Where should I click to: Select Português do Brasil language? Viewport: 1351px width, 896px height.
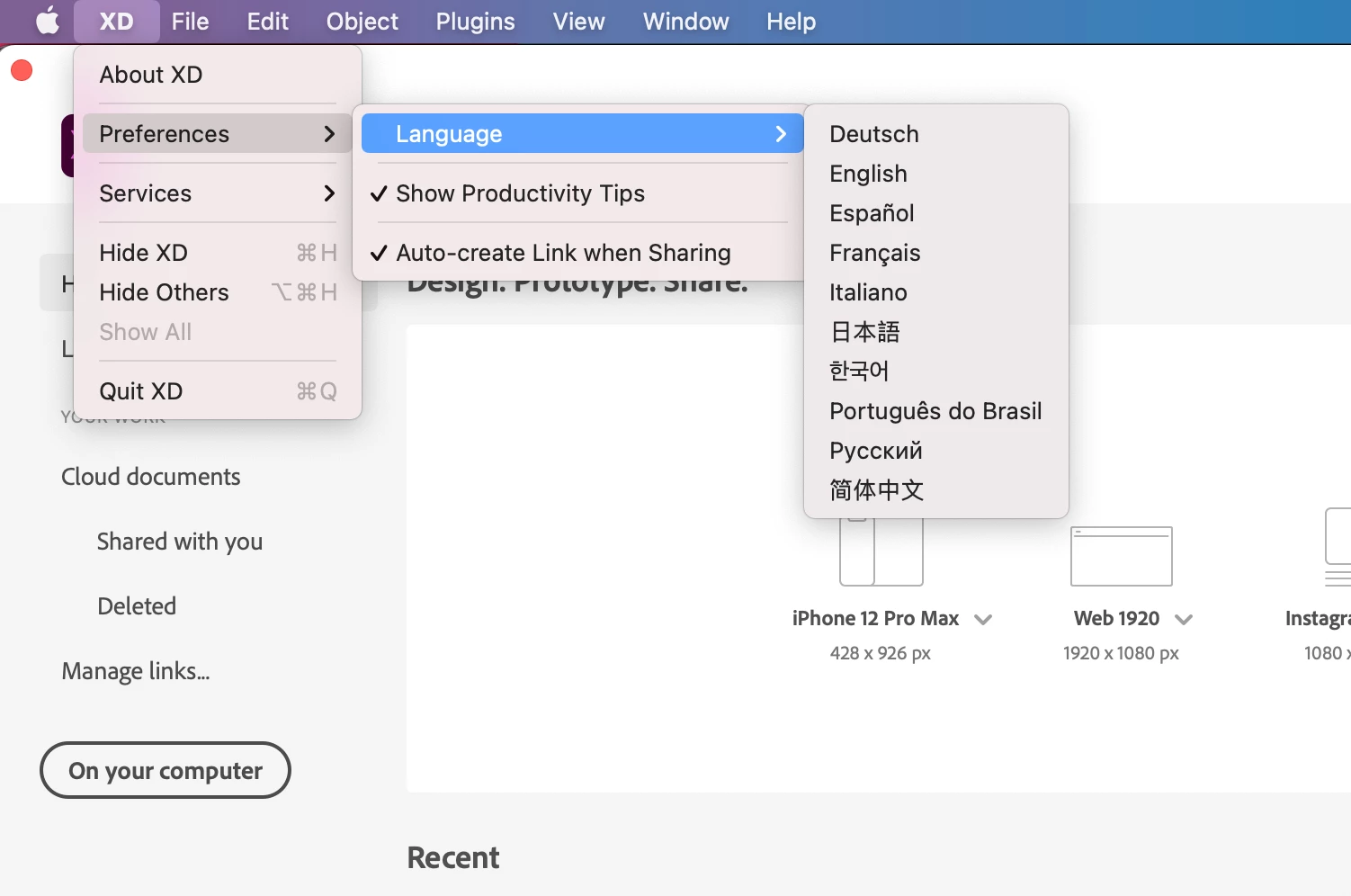coord(936,411)
